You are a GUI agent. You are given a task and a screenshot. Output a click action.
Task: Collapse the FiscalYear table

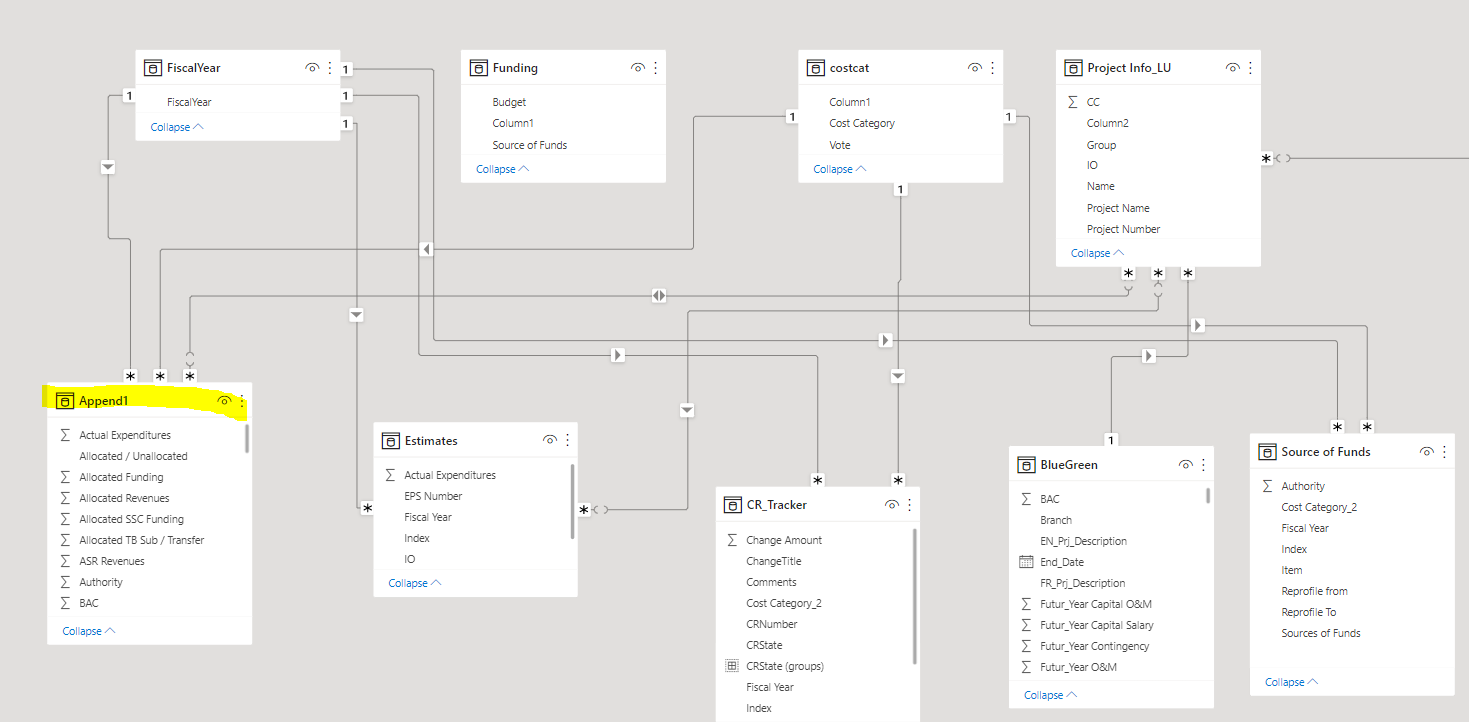coord(177,127)
